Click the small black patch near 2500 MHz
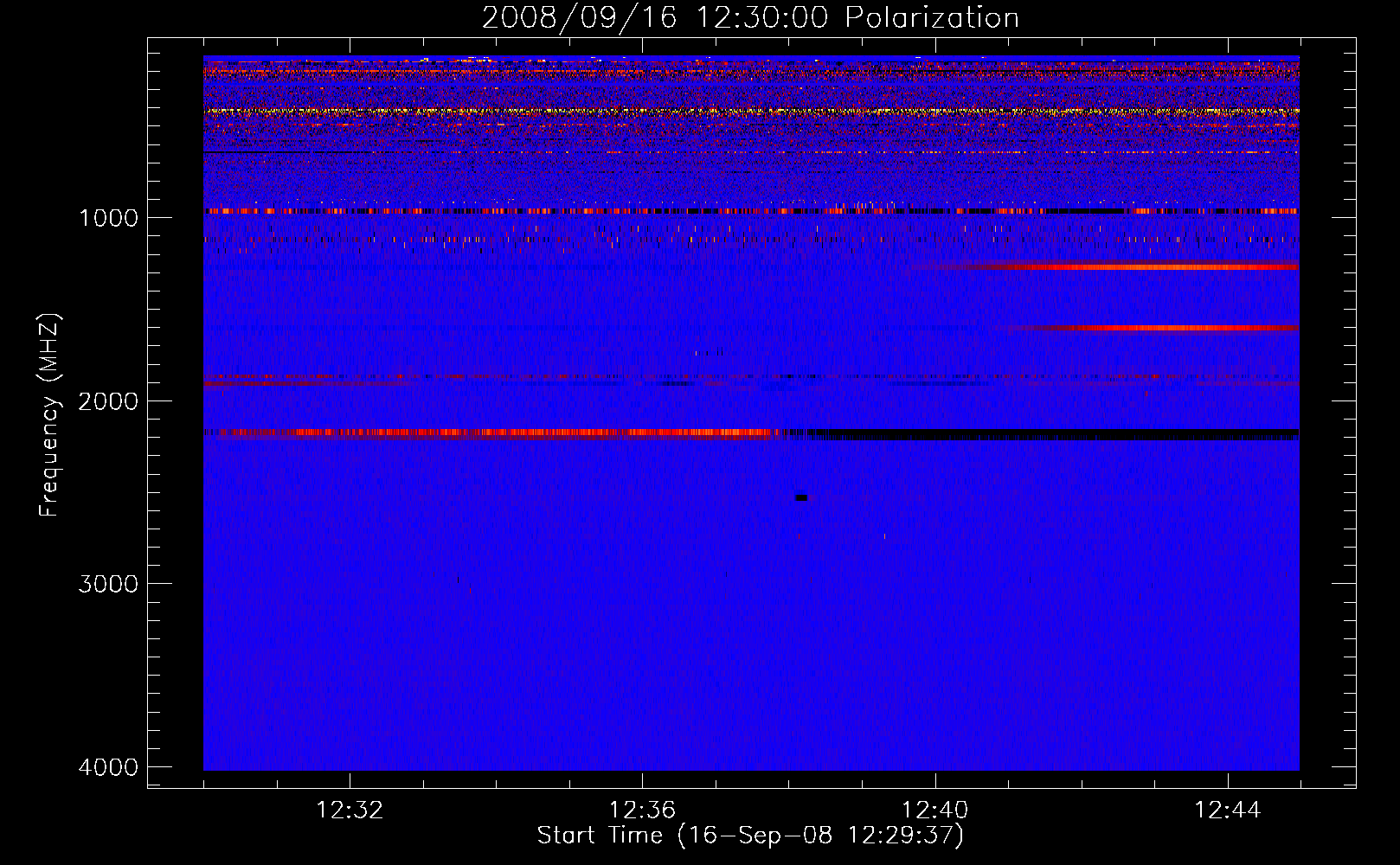 point(801,497)
